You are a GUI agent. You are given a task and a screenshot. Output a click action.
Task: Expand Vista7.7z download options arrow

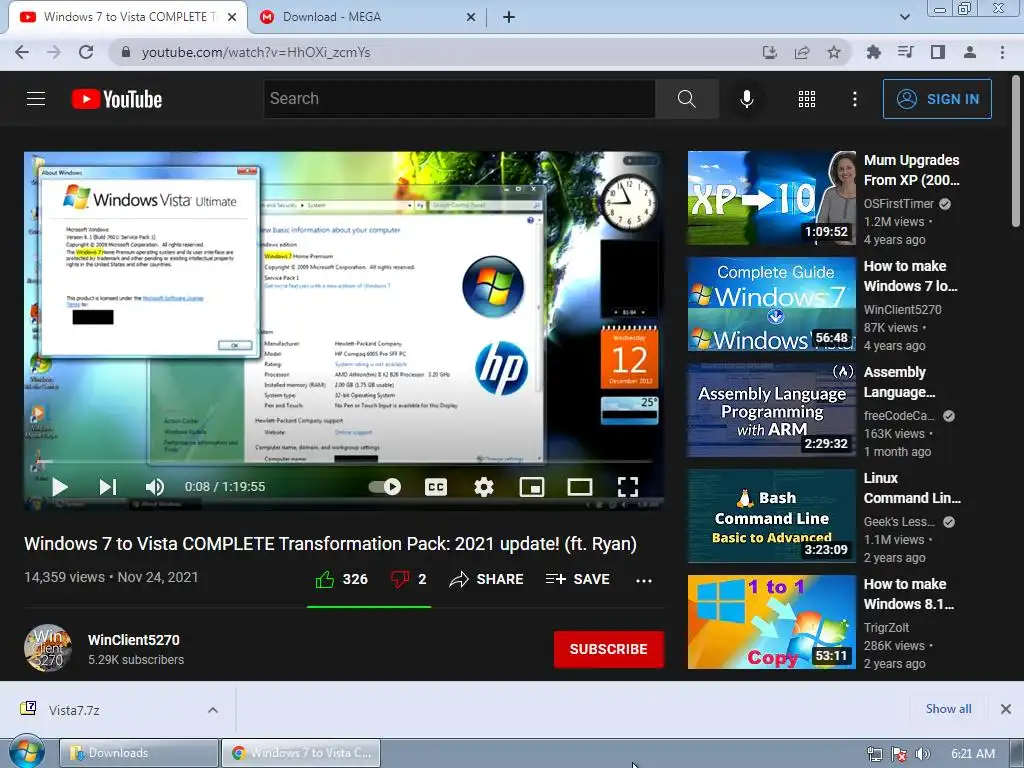point(213,710)
